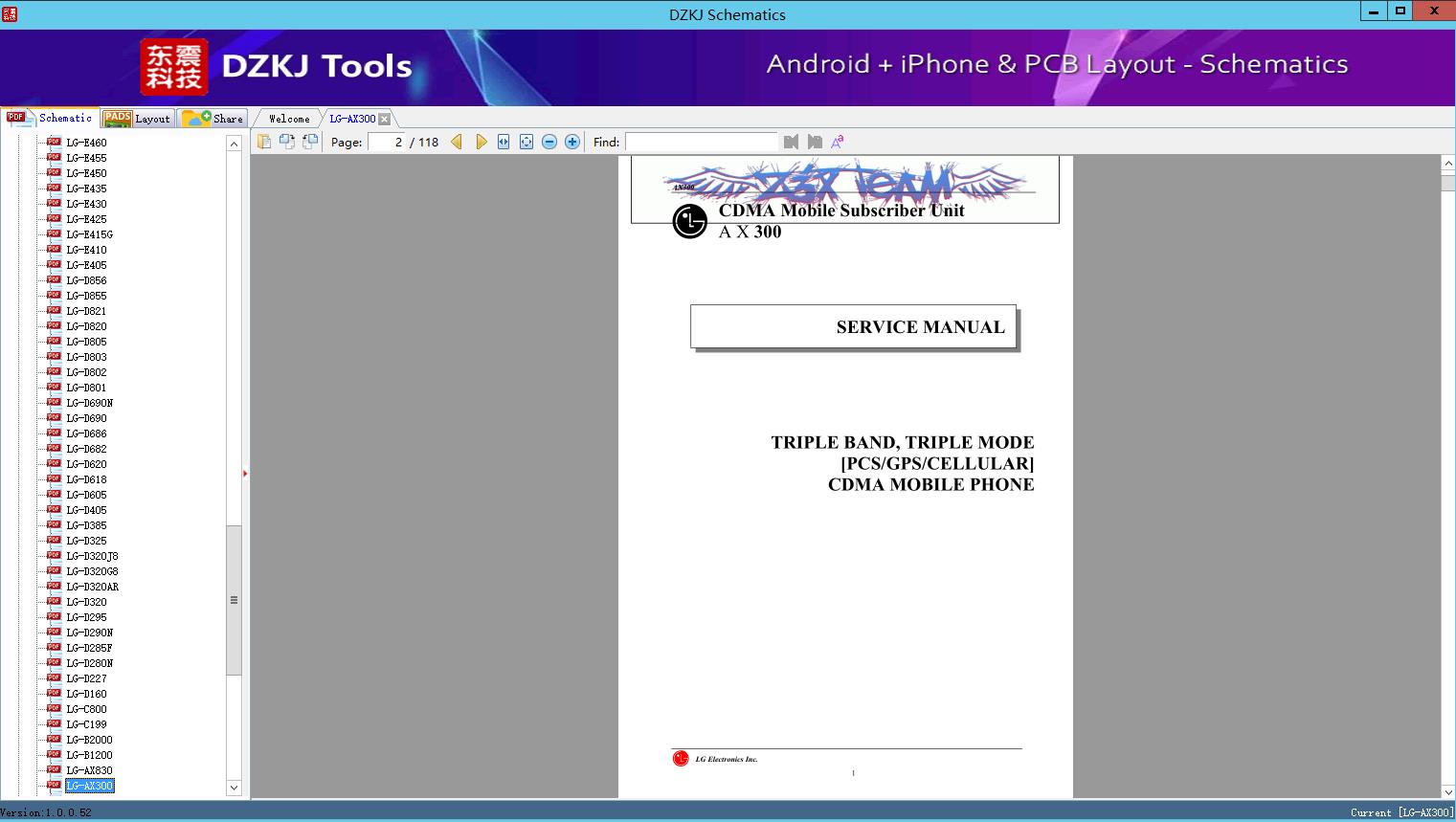Switch to the Schematic tab
The height and width of the screenshot is (822, 1456).
coord(50,118)
